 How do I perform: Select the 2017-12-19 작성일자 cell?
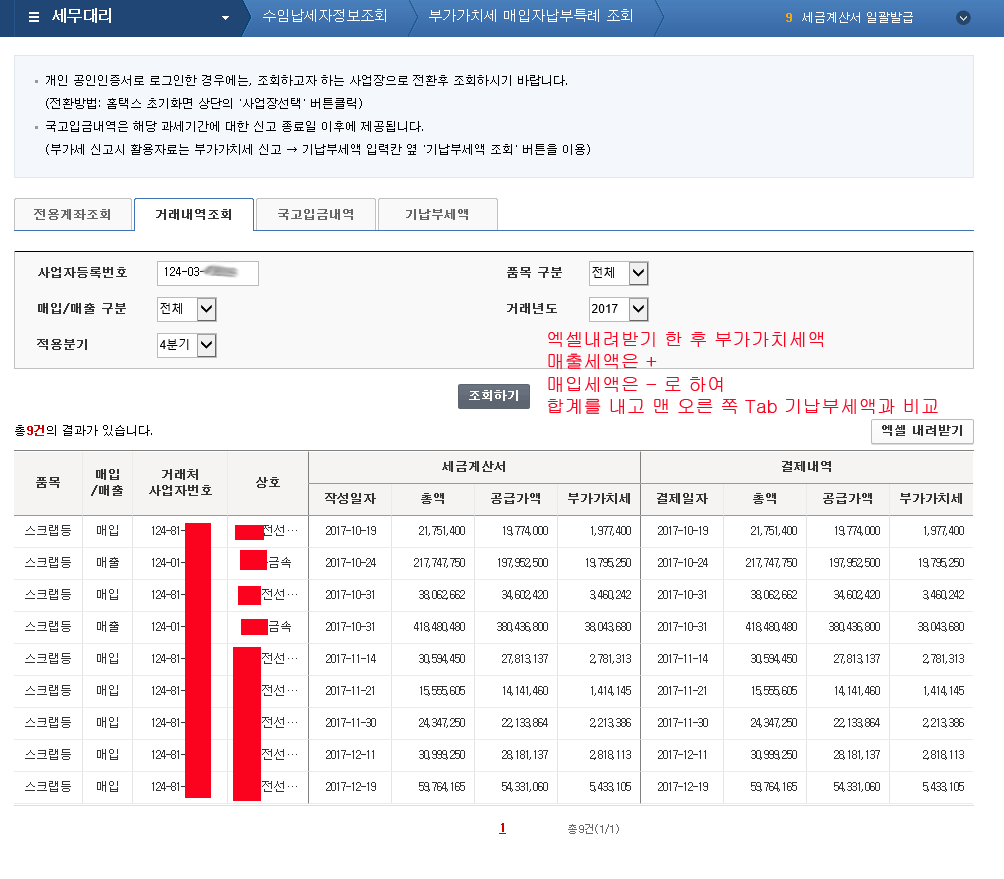coord(350,787)
